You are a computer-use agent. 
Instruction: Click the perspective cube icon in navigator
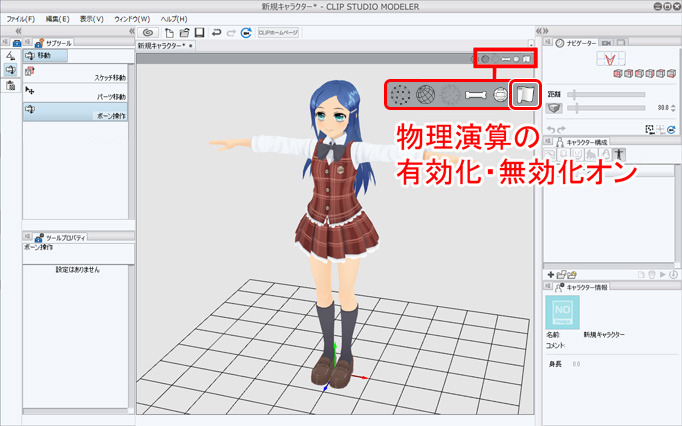click(x=554, y=108)
